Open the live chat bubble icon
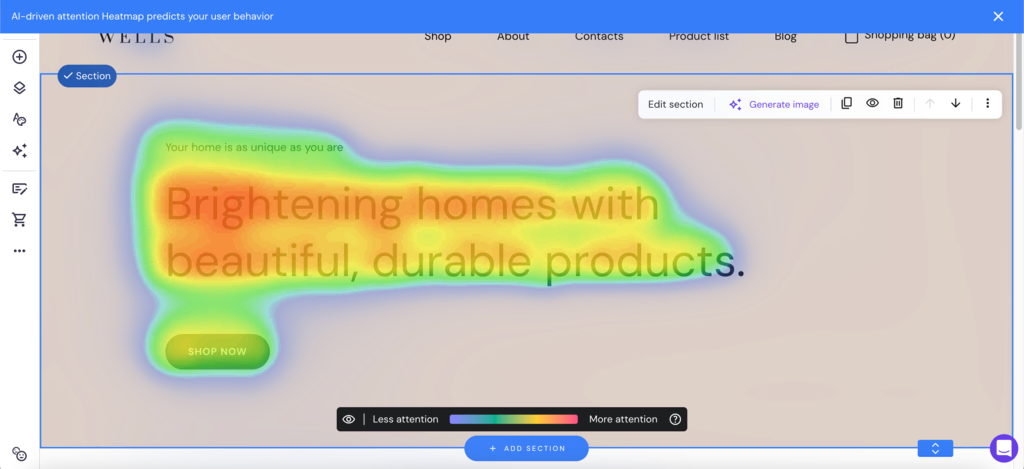Image resolution: width=1024 pixels, height=469 pixels. [1004, 448]
